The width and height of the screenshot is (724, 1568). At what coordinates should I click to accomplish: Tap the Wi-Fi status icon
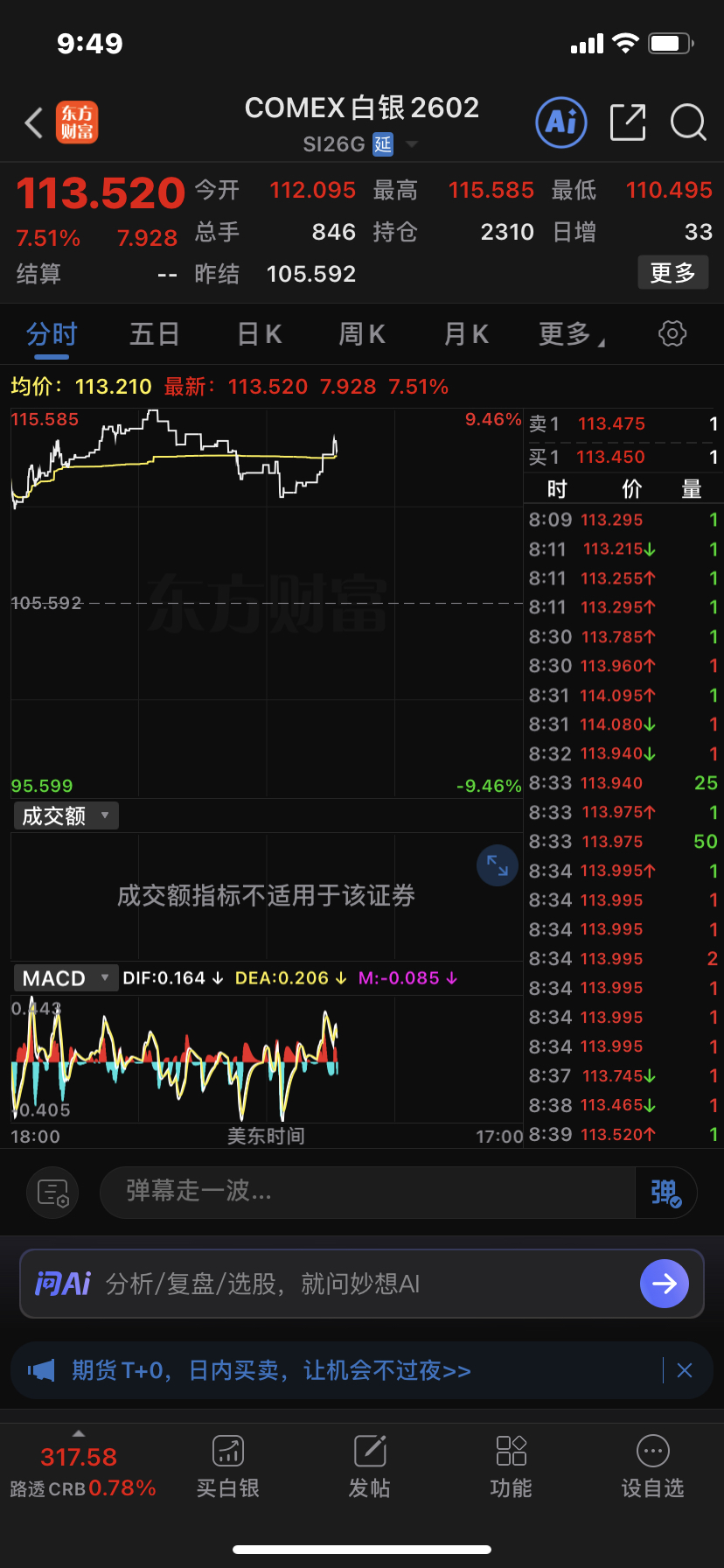pos(626,43)
